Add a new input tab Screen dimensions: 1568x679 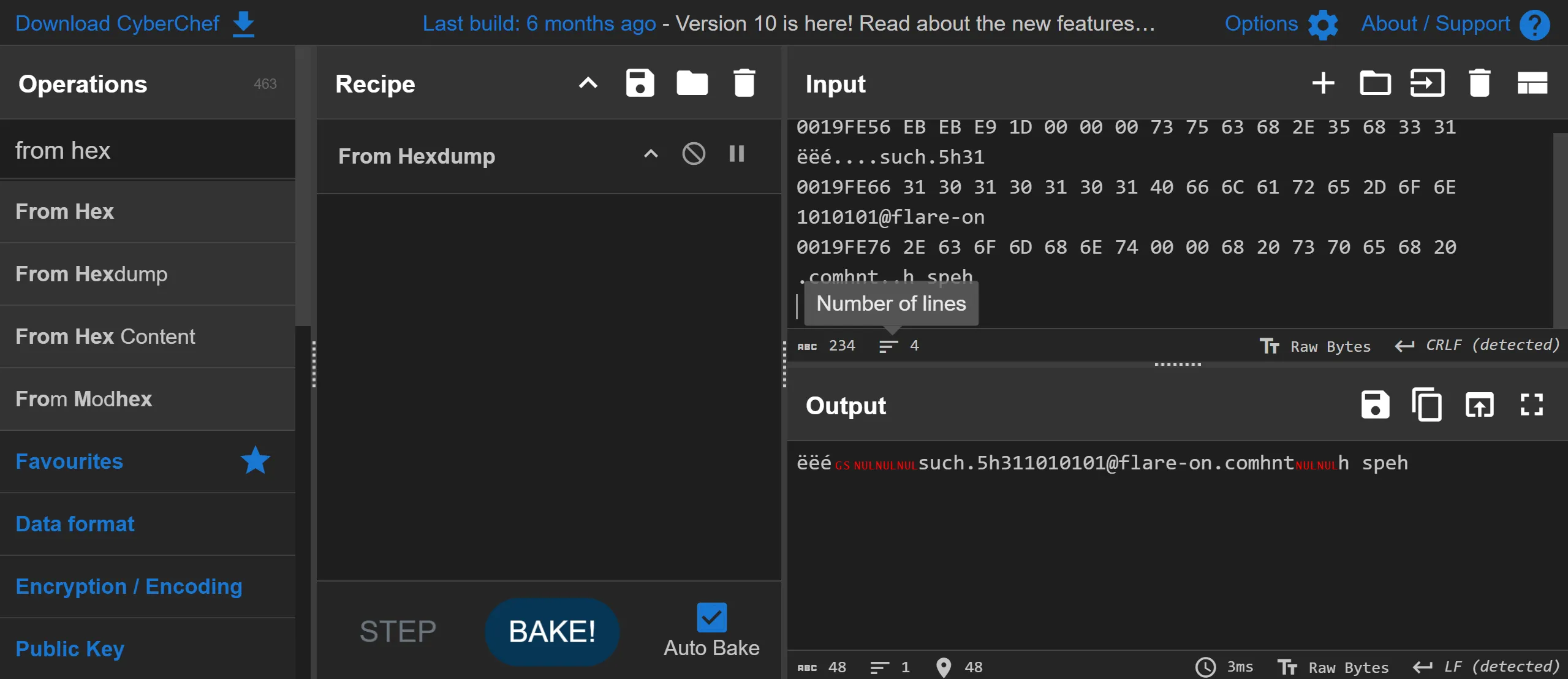(x=1323, y=83)
